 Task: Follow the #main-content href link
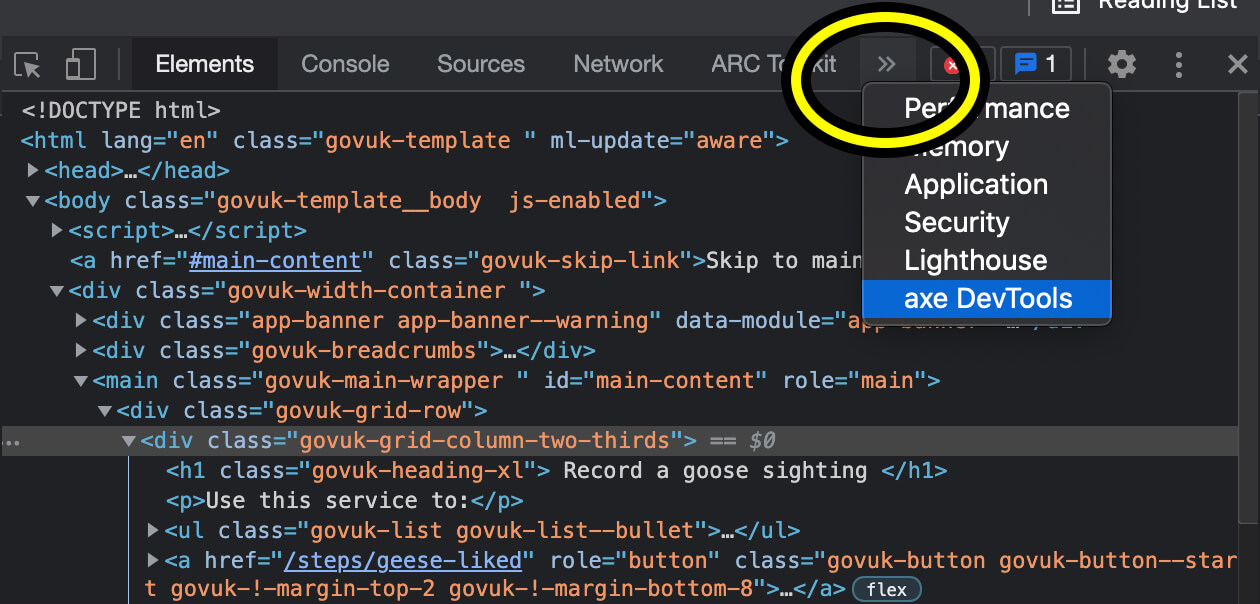[x=276, y=260]
